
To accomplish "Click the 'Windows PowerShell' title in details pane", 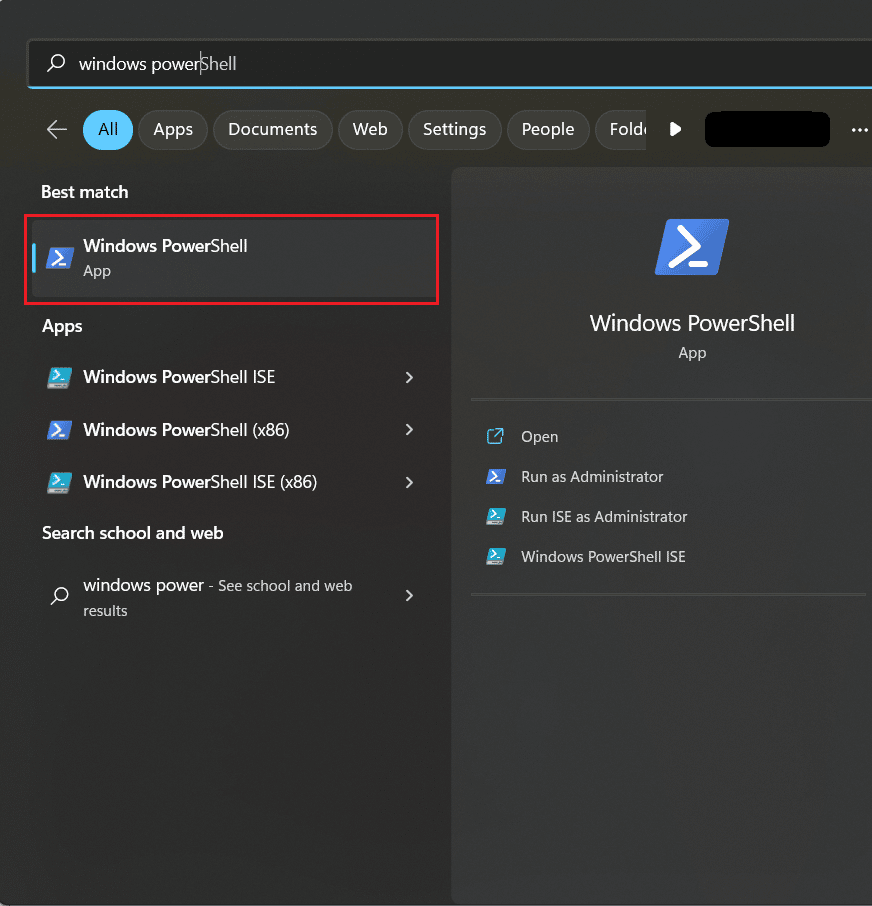I will (692, 323).
